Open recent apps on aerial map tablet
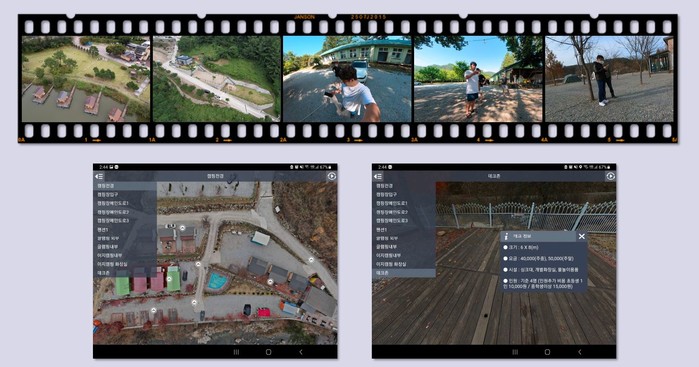The width and height of the screenshot is (699, 367). pos(236,352)
